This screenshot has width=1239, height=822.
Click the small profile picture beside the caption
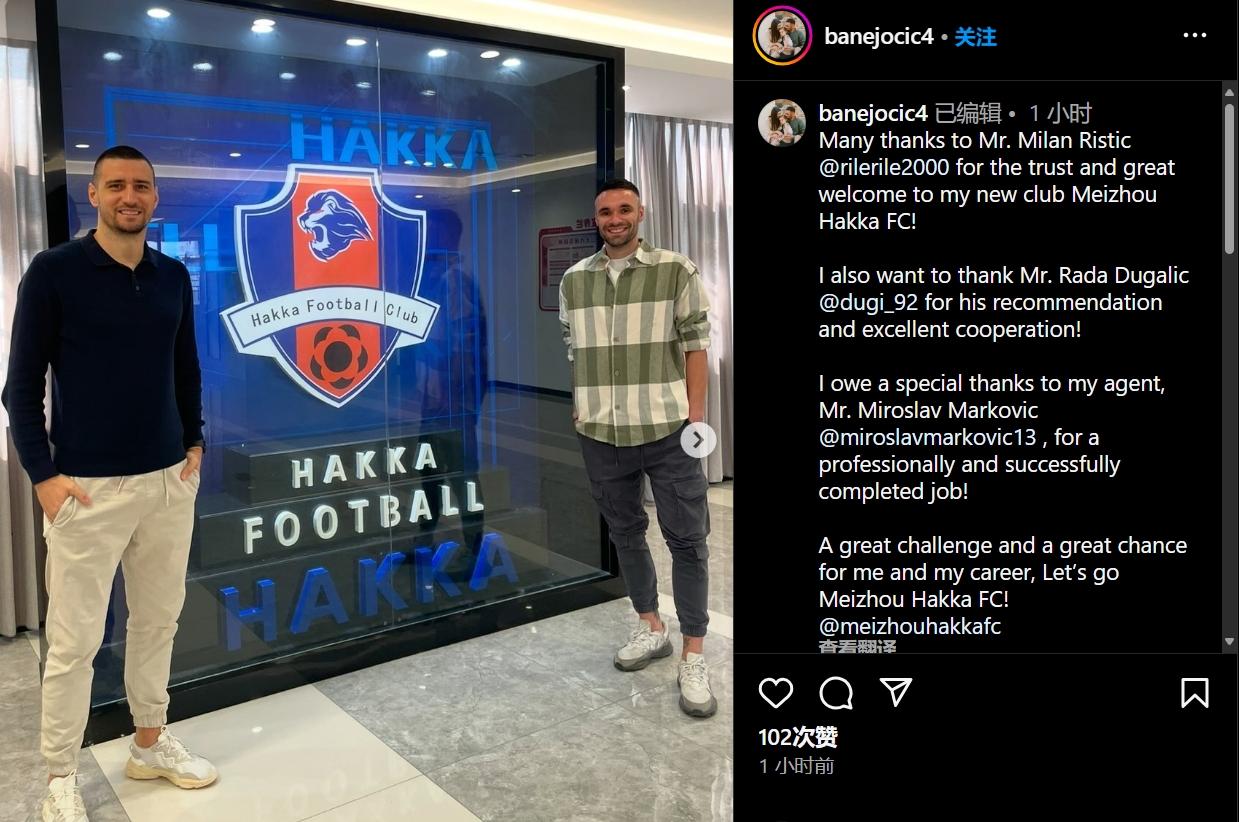click(x=781, y=123)
